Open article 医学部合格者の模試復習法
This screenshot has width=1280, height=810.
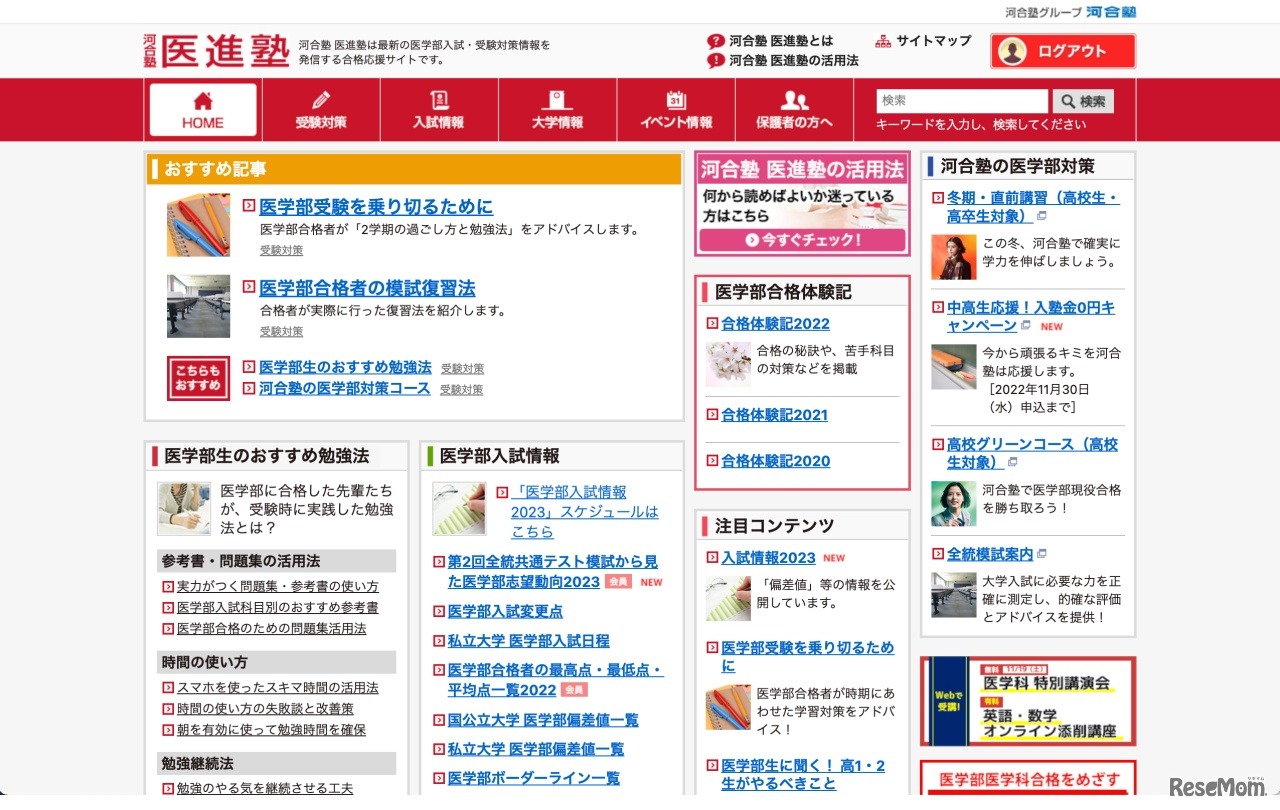pos(367,288)
